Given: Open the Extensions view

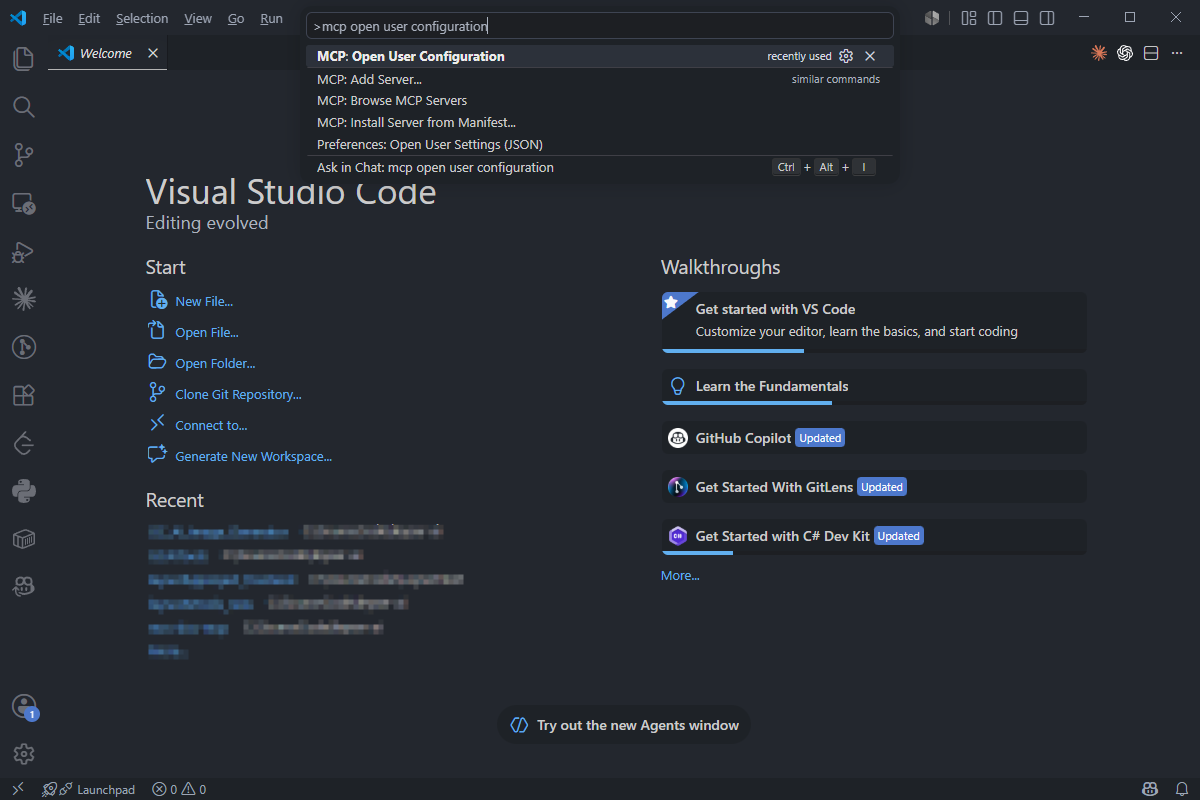Looking at the screenshot, I should click(23, 395).
